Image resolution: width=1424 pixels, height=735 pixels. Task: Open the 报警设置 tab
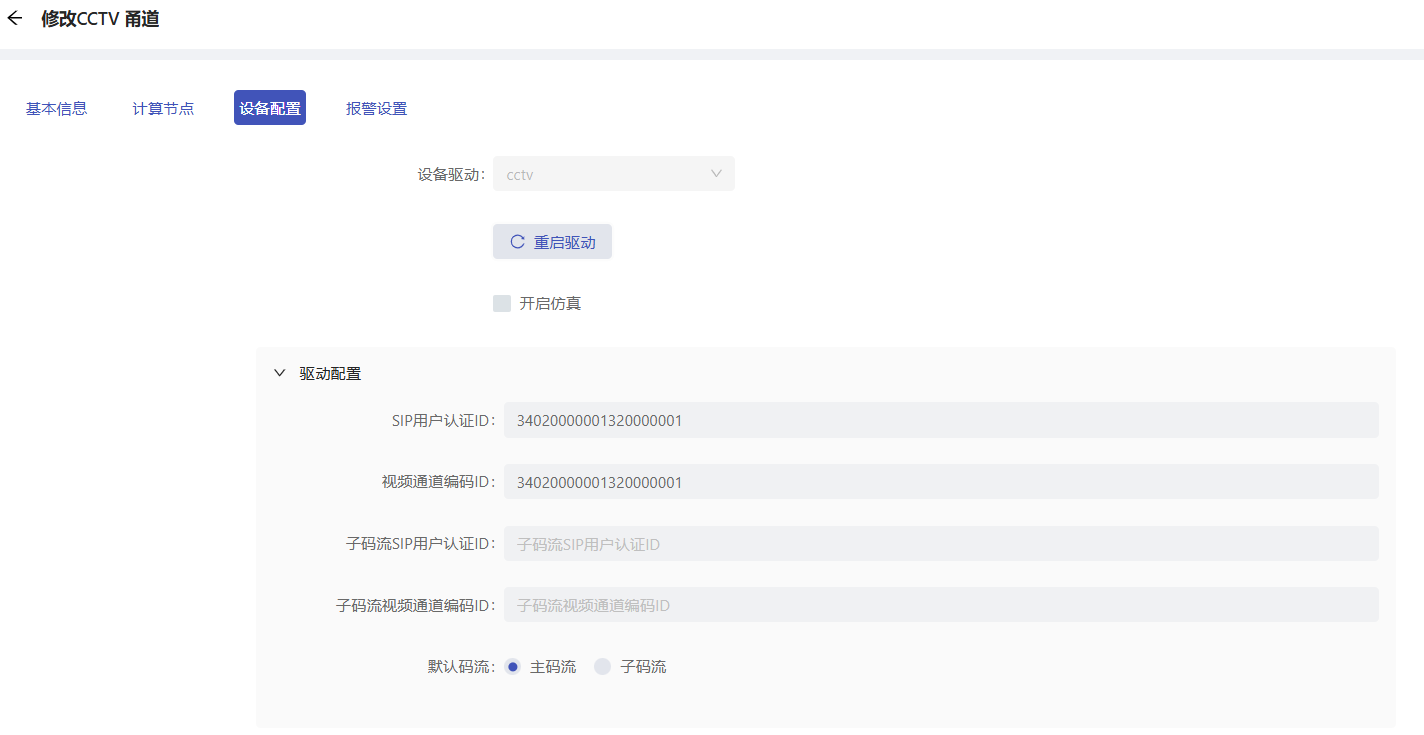click(x=376, y=108)
